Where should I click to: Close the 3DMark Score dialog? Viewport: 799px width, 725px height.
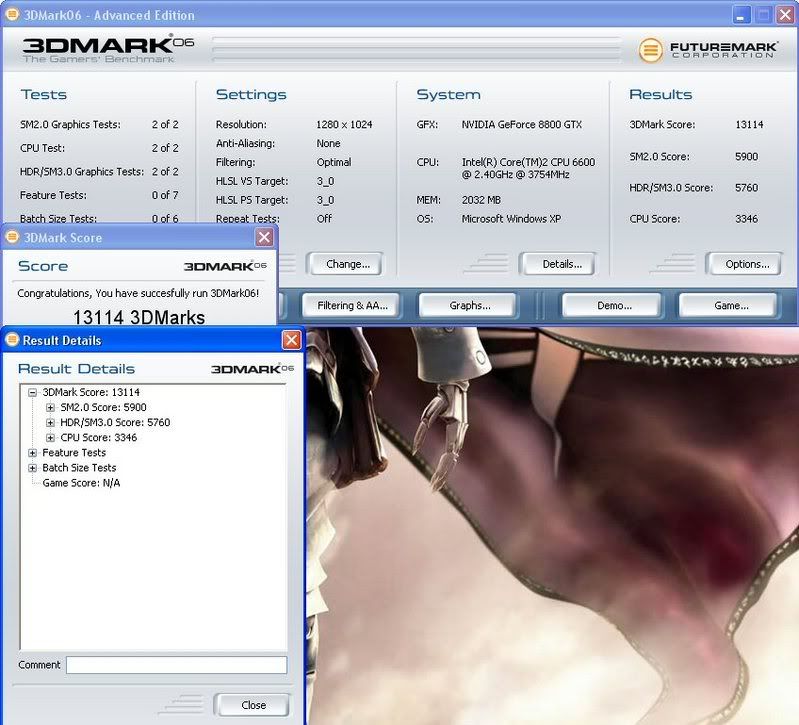(x=264, y=238)
